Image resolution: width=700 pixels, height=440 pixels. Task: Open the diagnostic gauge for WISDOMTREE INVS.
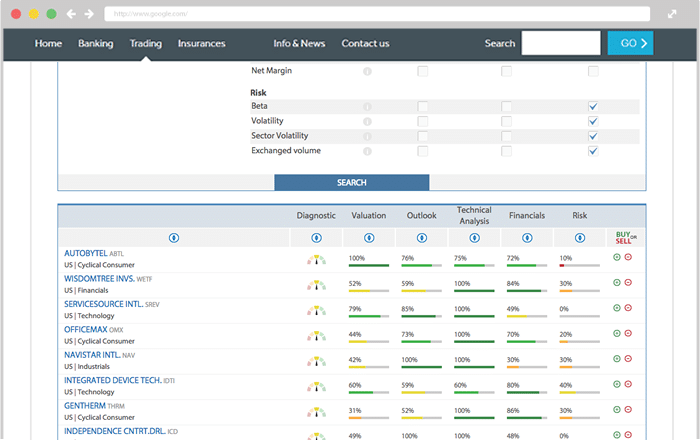pos(317,285)
